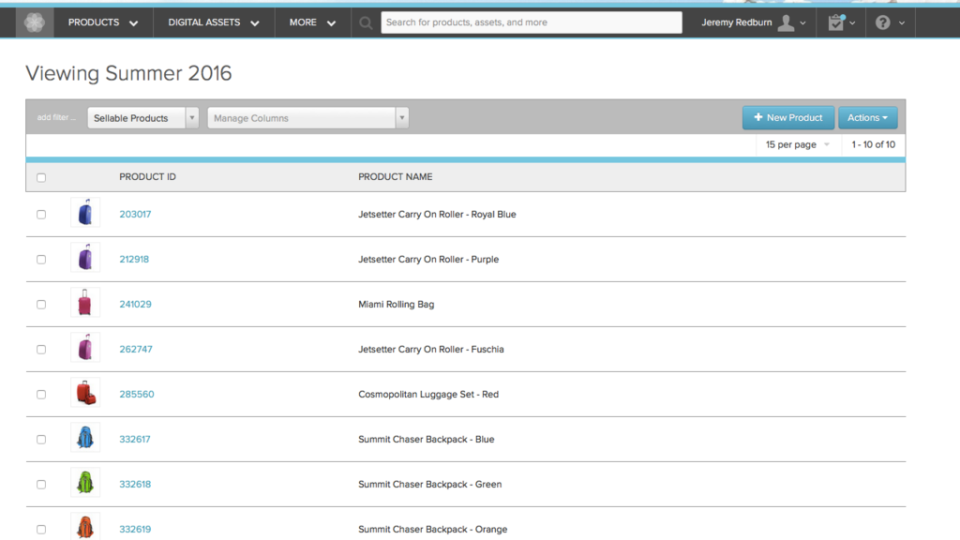Open the Products menu
The image size is (960, 540).
(x=103, y=22)
